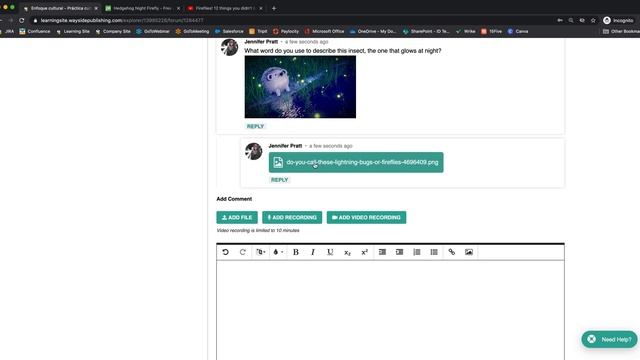Viewport: 640px width, 360px height.
Task: Switch to the Hedgehog Night Firefly tab
Action: point(142,8)
